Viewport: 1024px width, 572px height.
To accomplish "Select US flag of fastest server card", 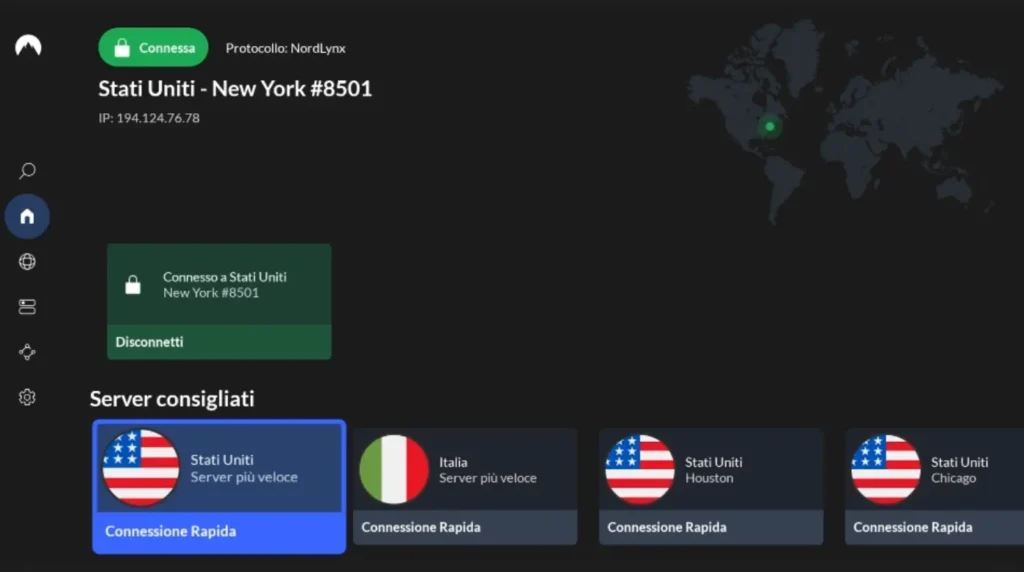I will (x=141, y=468).
